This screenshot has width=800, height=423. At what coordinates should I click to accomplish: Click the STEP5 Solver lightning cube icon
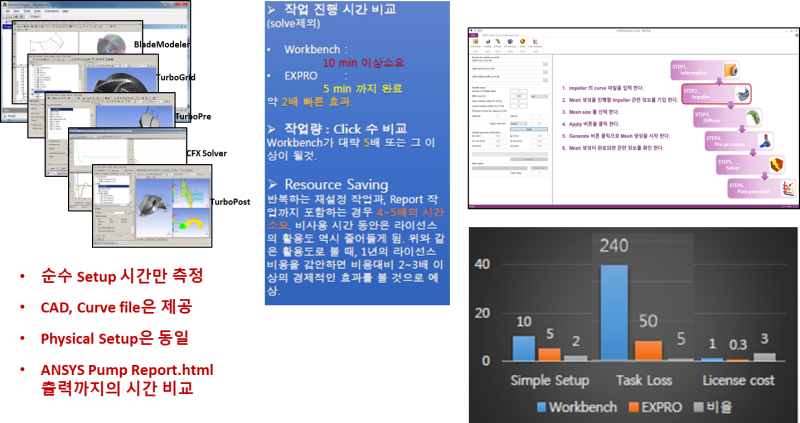tap(777, 165)
